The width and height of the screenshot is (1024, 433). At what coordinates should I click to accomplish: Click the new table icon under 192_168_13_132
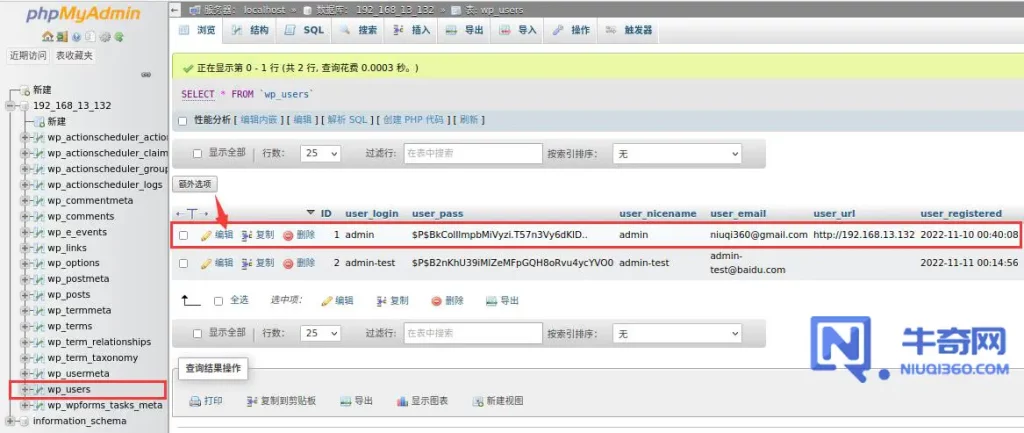pos(39,121)
